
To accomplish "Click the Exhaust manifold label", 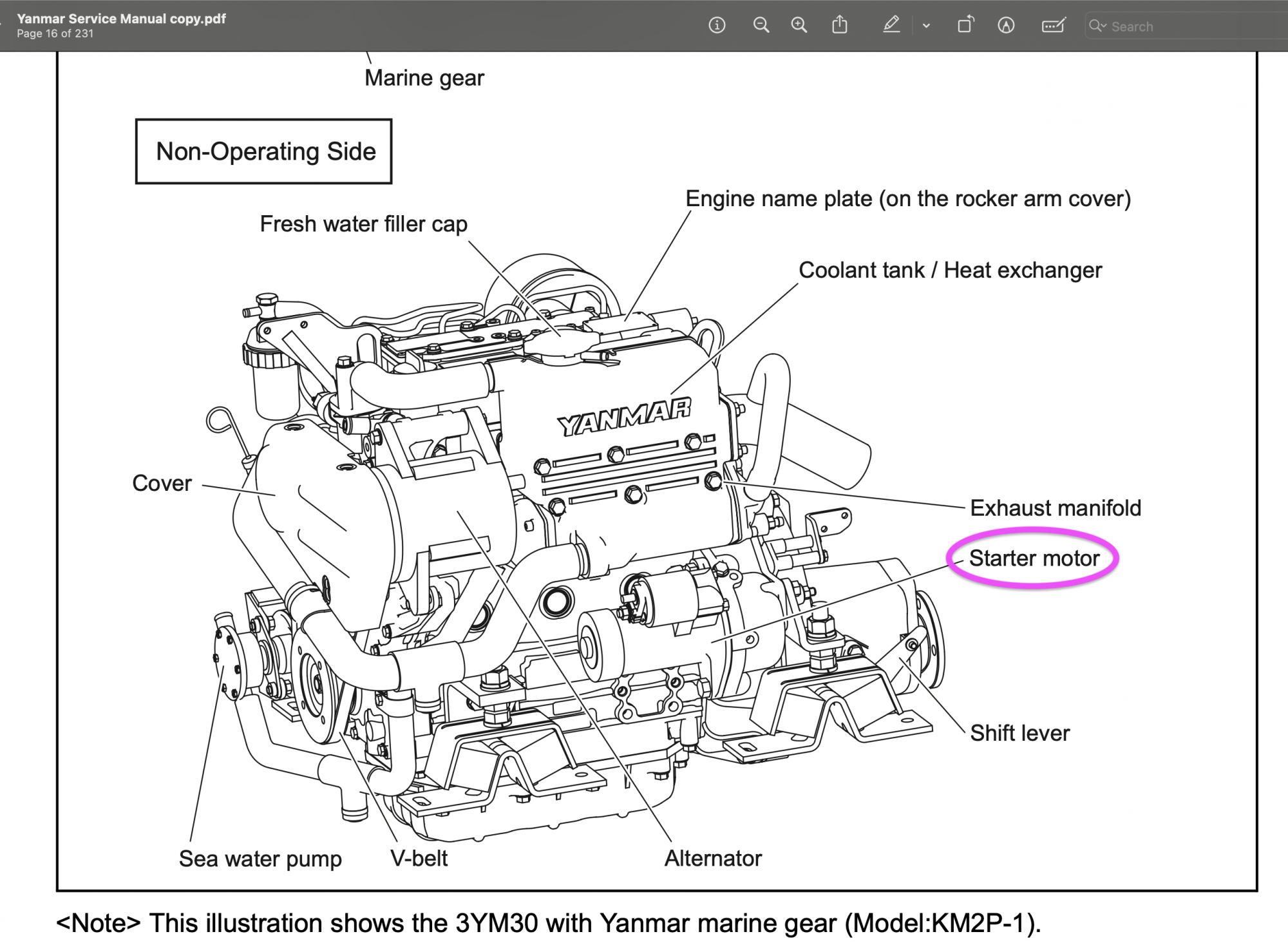I will pos(1056,508).
